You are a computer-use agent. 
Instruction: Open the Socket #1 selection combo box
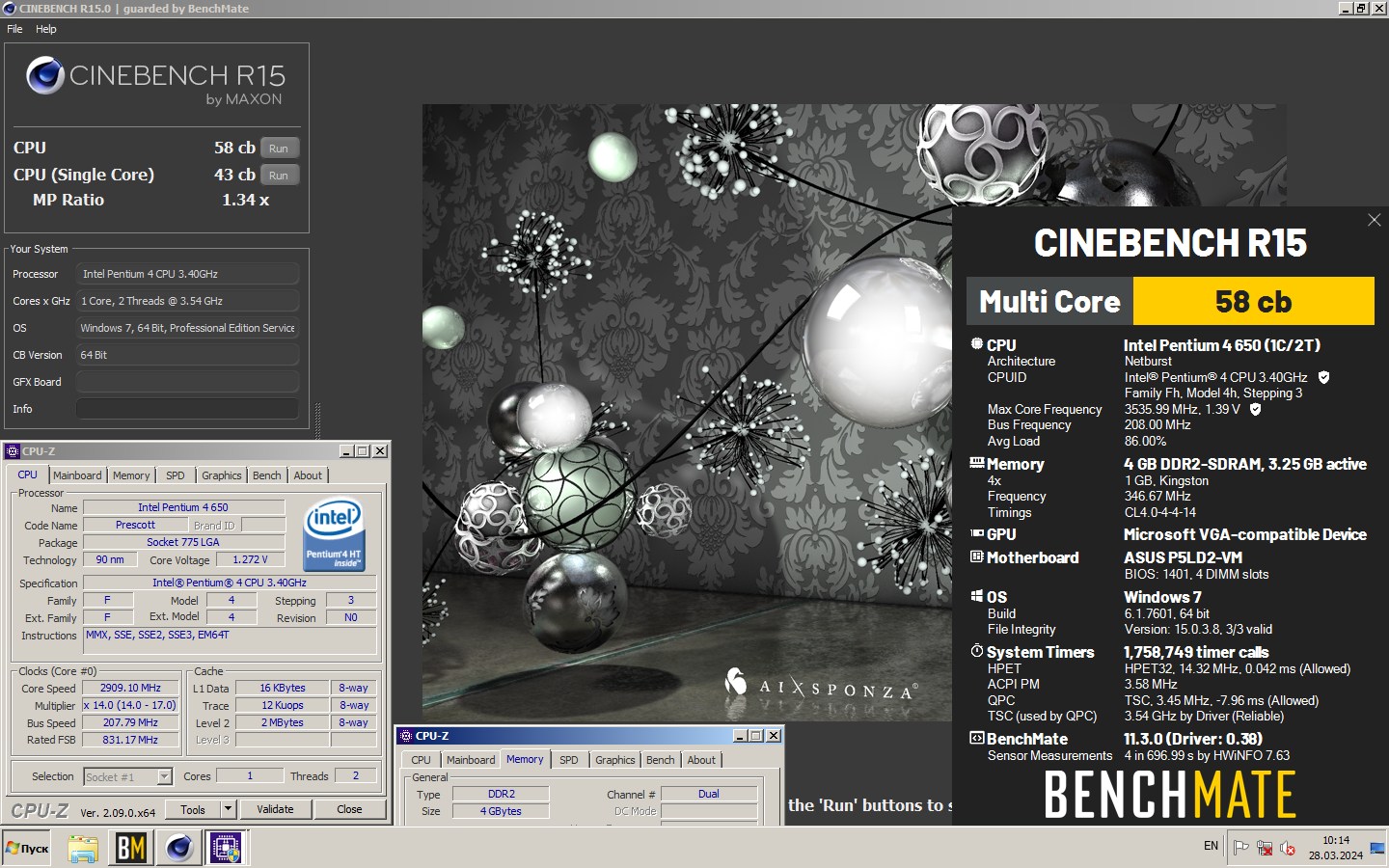click(x=127, y=776)
